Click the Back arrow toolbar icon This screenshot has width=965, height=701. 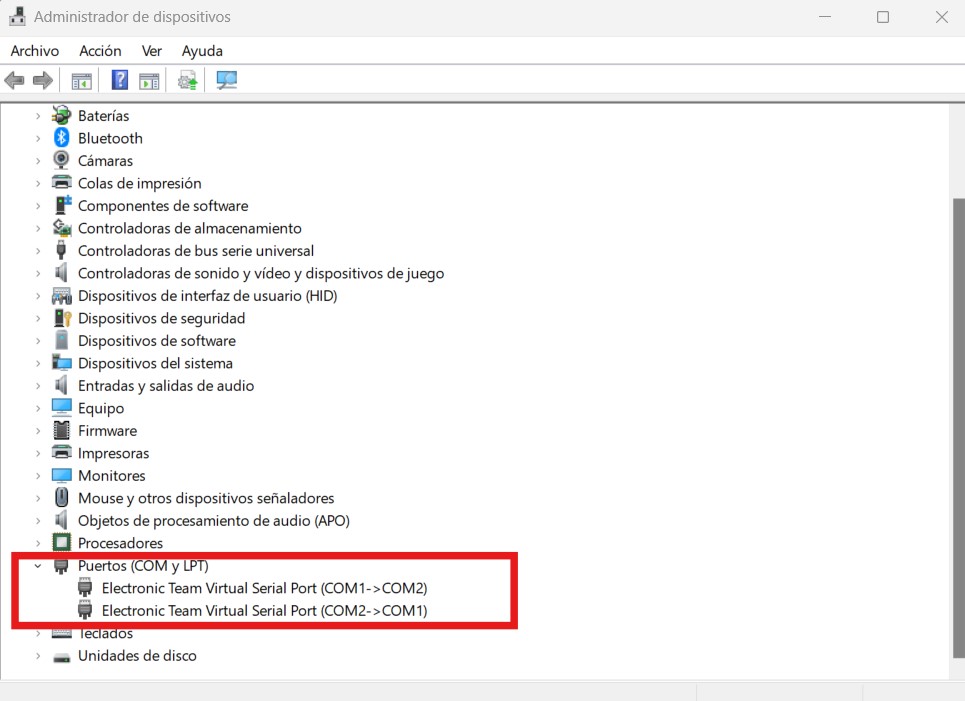[14, 80]
